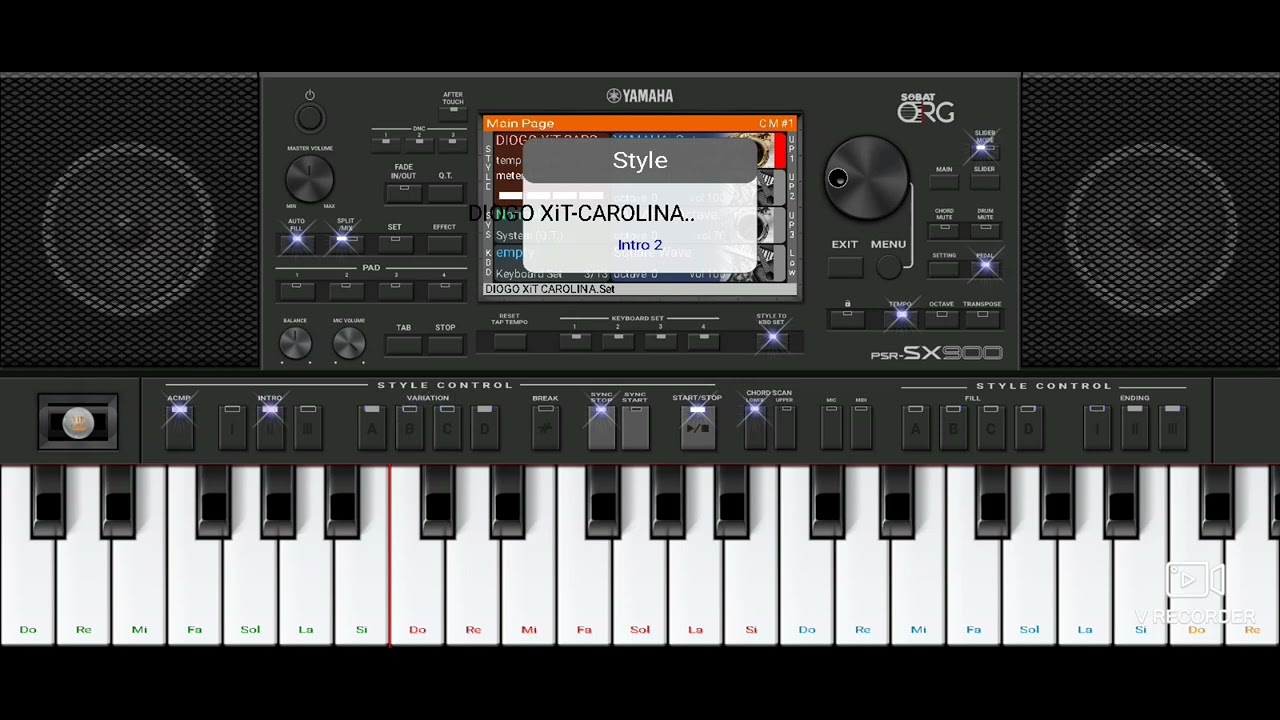Viewport: 1280px width, 720px height.
Task: Select the OCTAVE button
Action: click(x=941, y=318)
